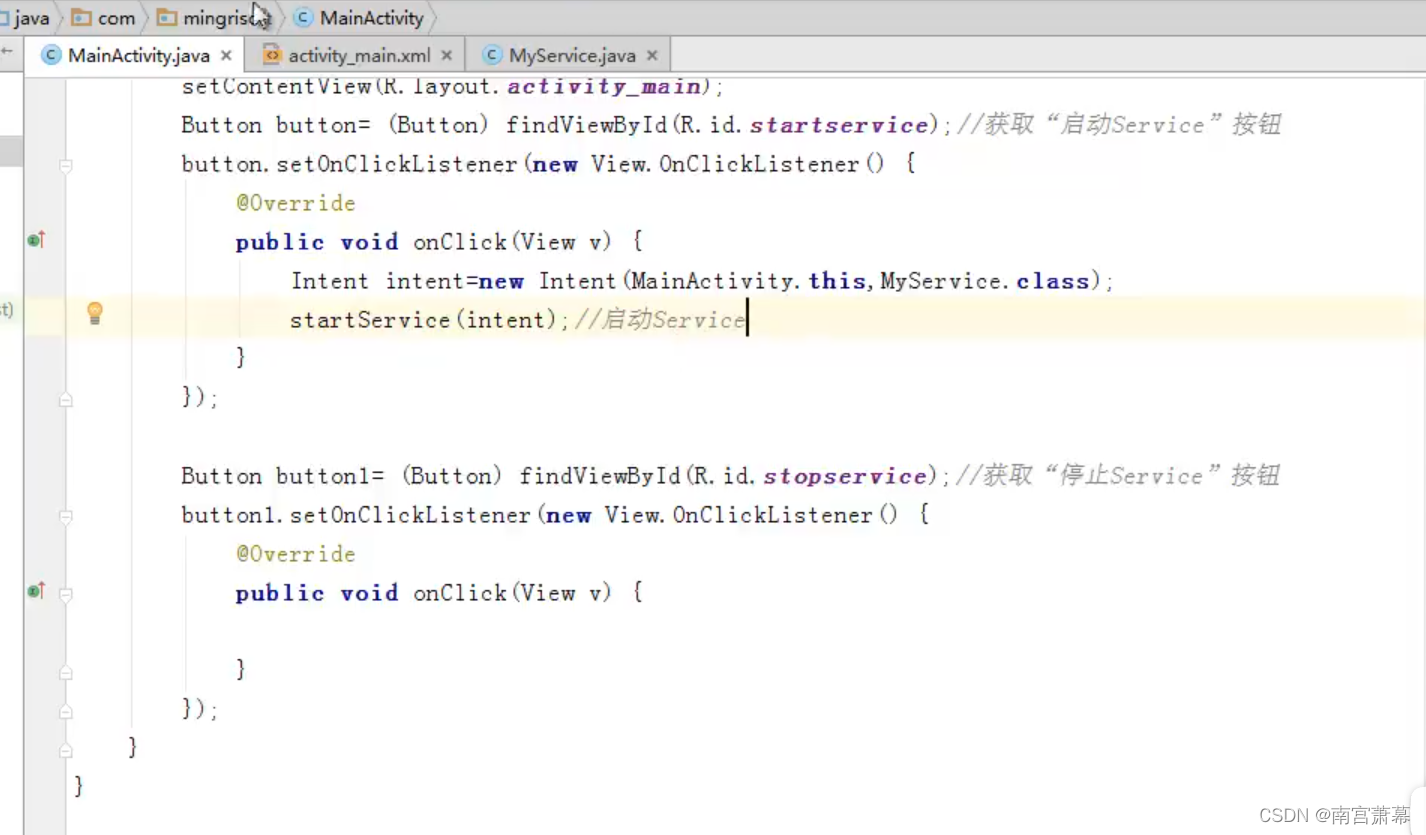Click MyService.class in the Intent line
The width and height of the screenshot is (1426, 835).
click(984, 281)
